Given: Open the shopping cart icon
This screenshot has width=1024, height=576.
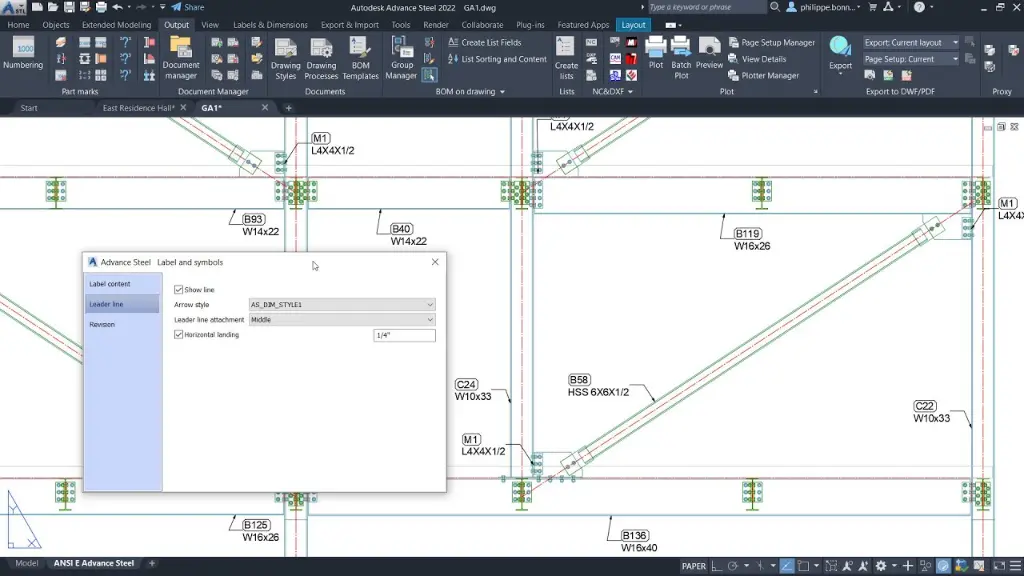Looking at the screenshot, I should point(872,7).
